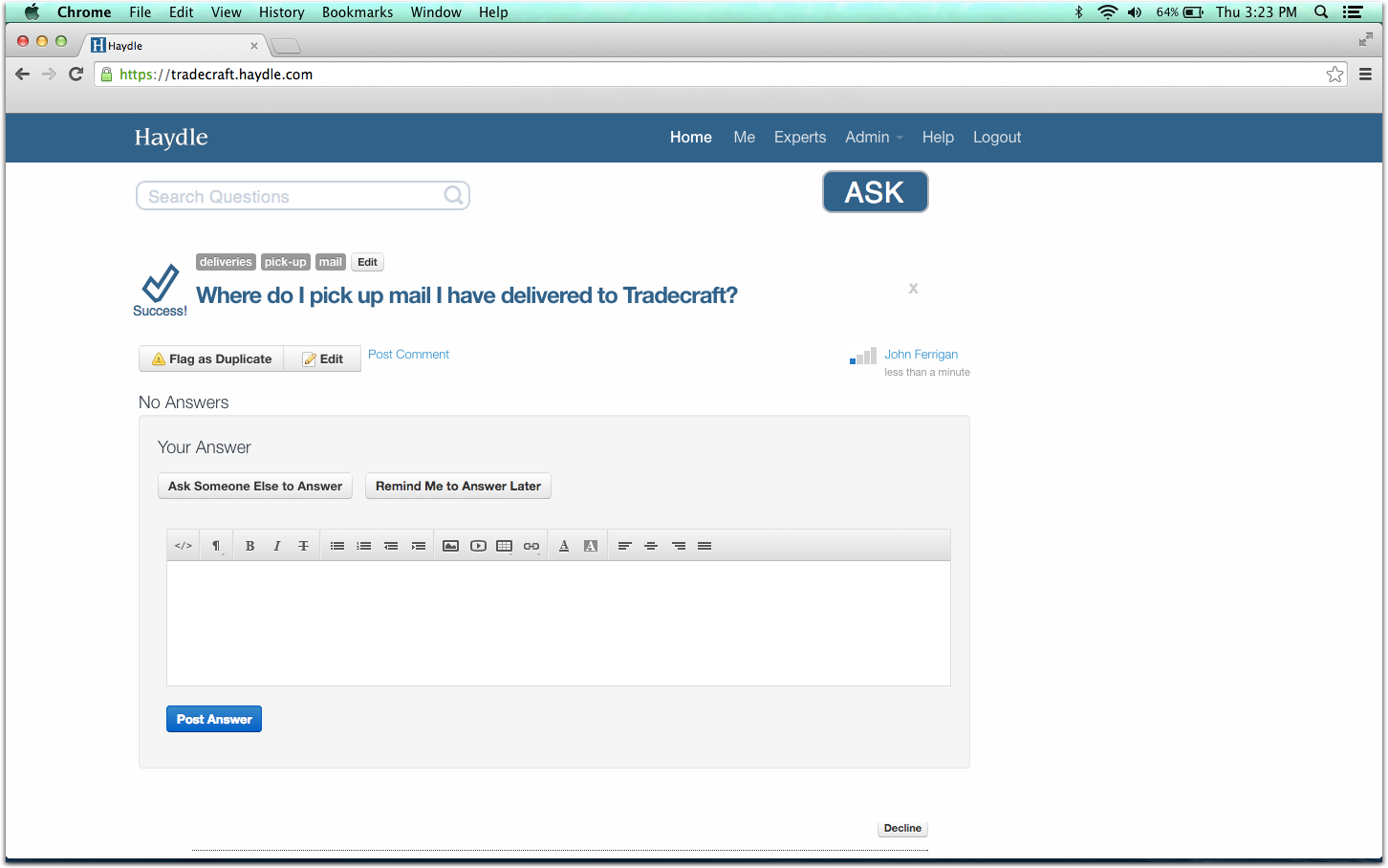Select the mail tag

(330, 262)
